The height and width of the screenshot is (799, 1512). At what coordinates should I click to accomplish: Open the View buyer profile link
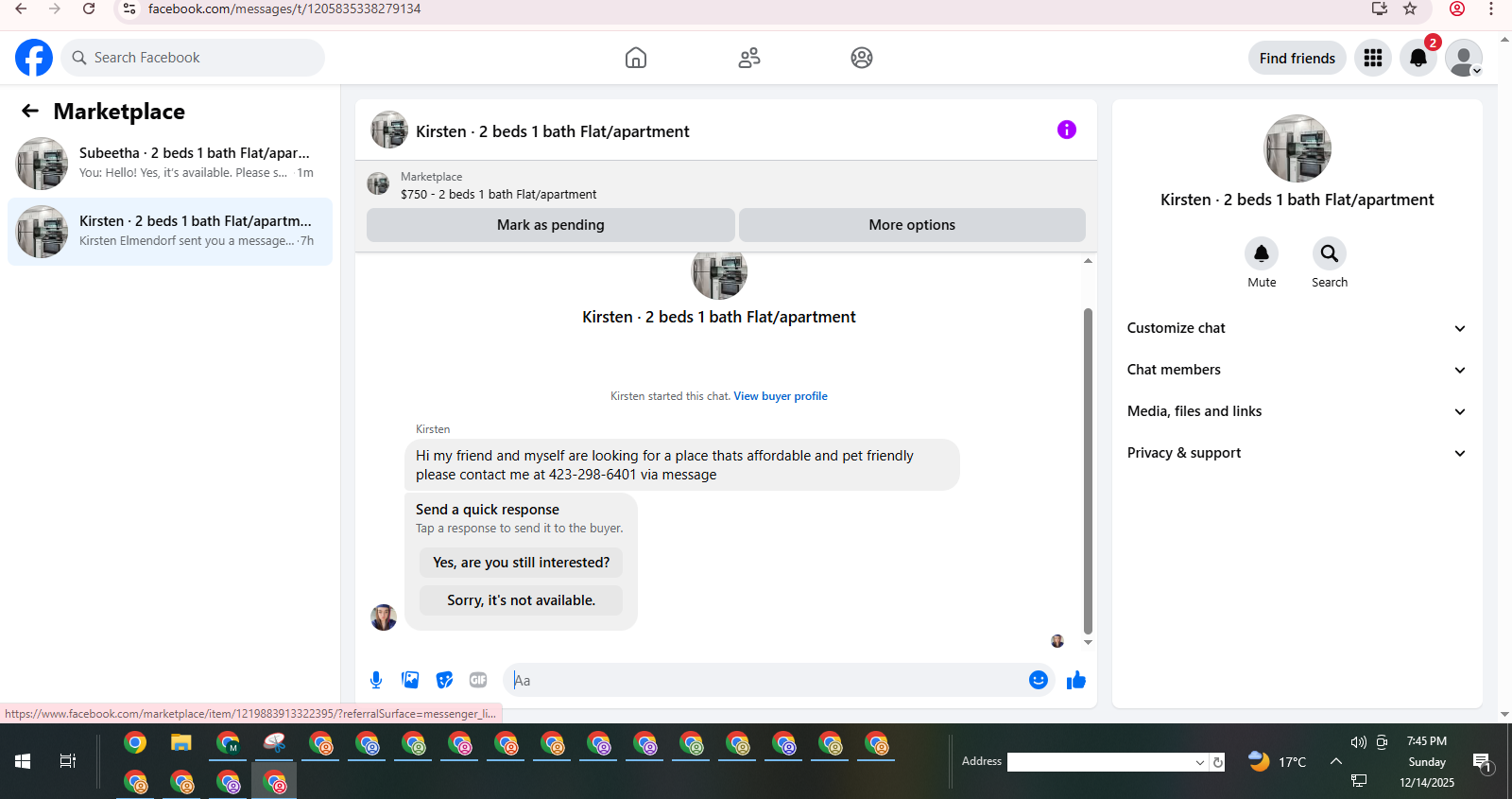(x=781, y=396)
